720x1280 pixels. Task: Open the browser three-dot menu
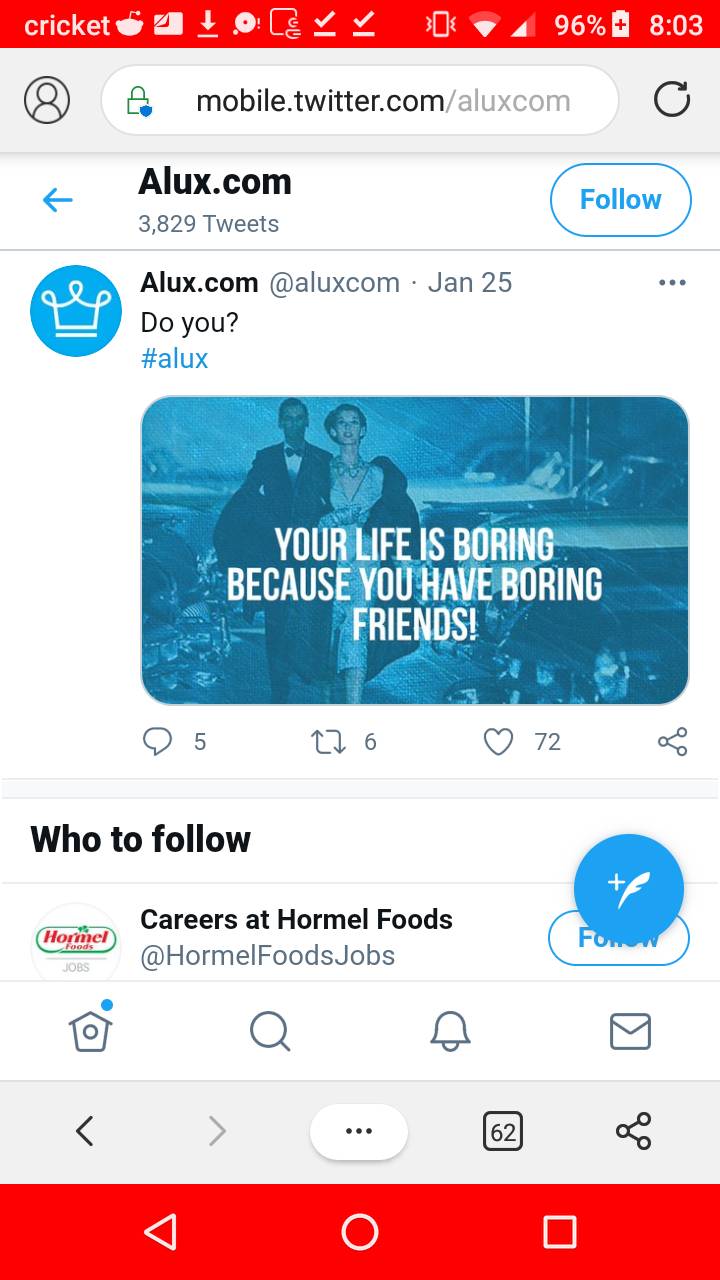coord(358,1131)
